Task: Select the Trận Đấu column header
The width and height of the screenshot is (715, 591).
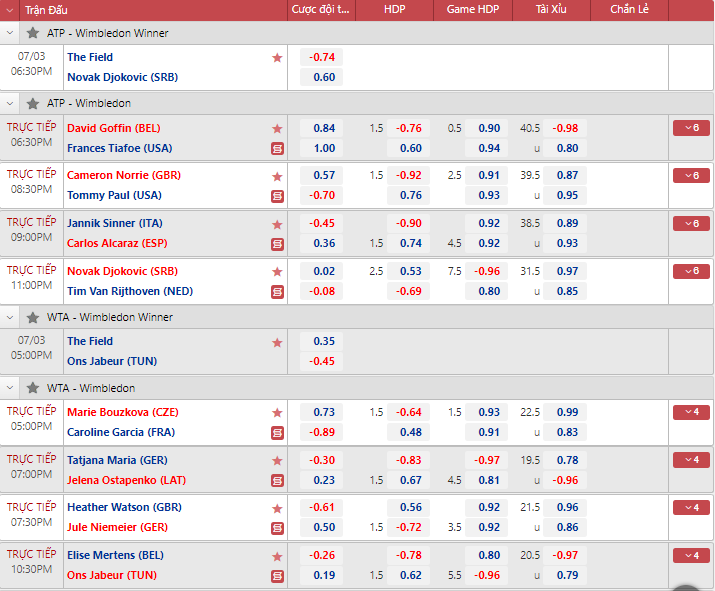Action: (x=46, y=10)
